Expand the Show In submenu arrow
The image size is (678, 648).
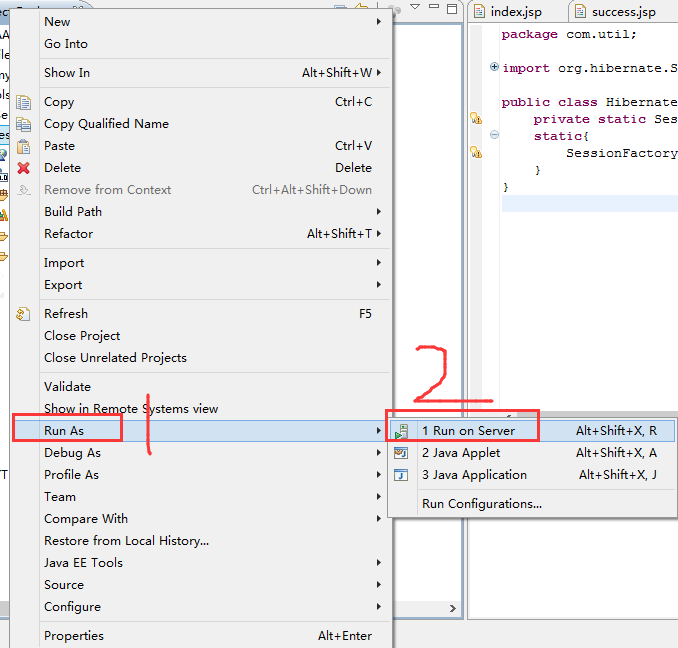click(379, 73)
